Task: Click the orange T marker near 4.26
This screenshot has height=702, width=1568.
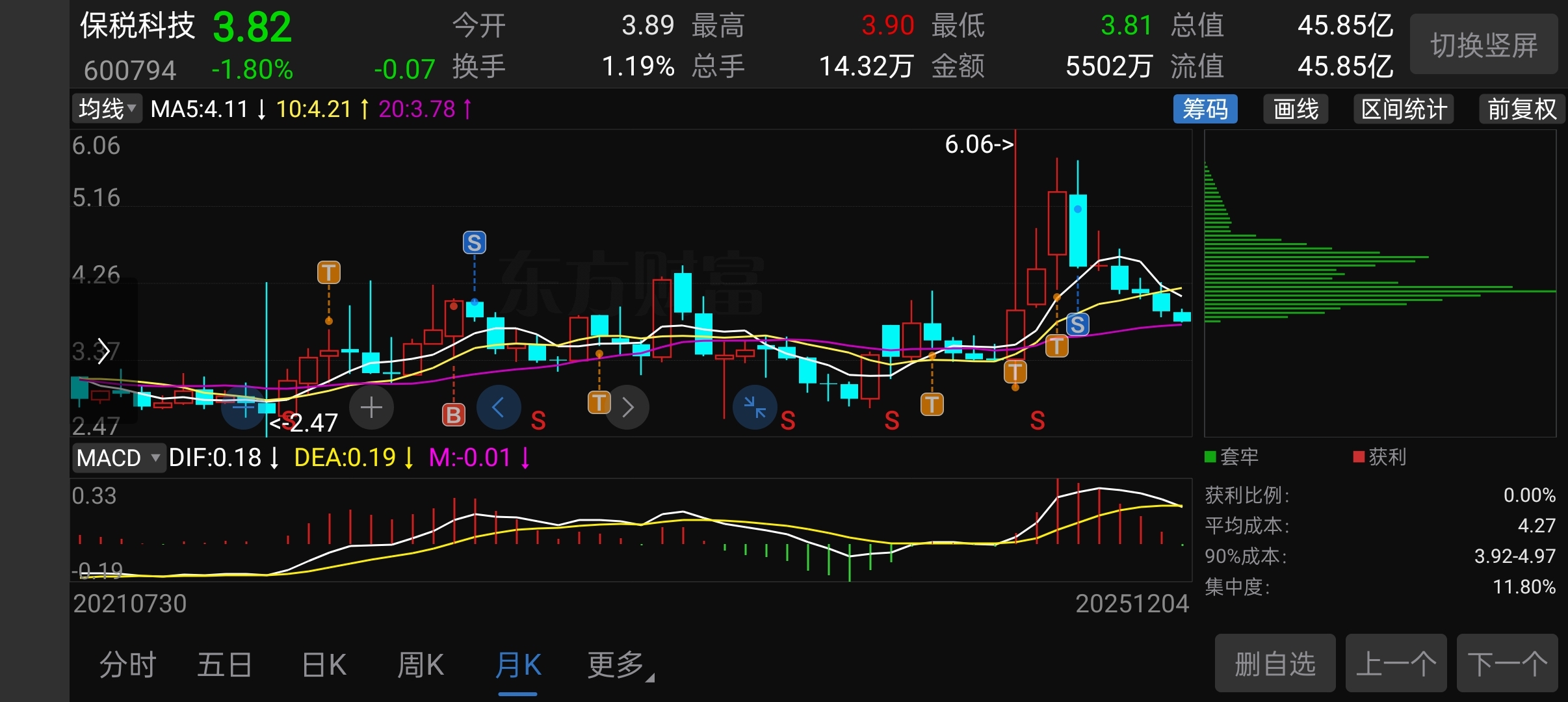Action: click(x=329, y=272)
